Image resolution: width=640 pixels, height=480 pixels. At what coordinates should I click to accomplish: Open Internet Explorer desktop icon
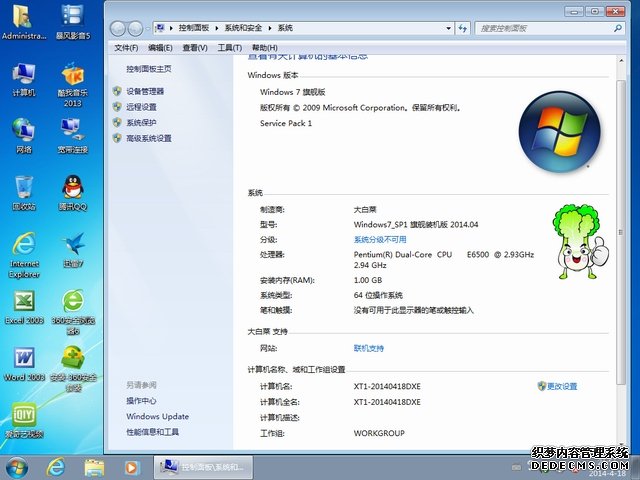(24, 255)
